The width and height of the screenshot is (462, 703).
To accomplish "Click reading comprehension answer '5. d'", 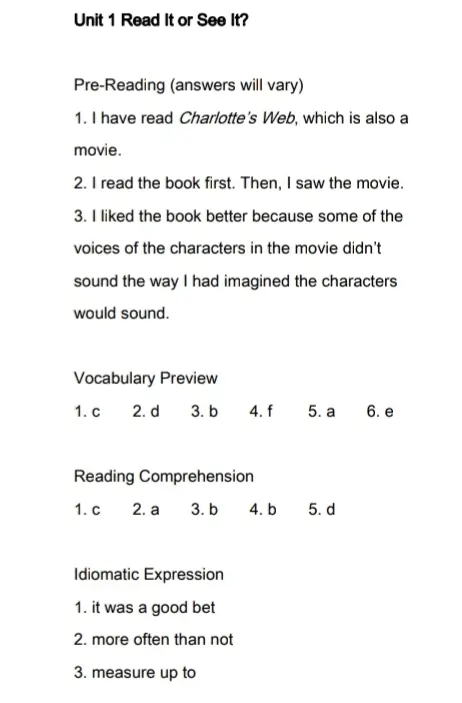I will tap(322, 509).
